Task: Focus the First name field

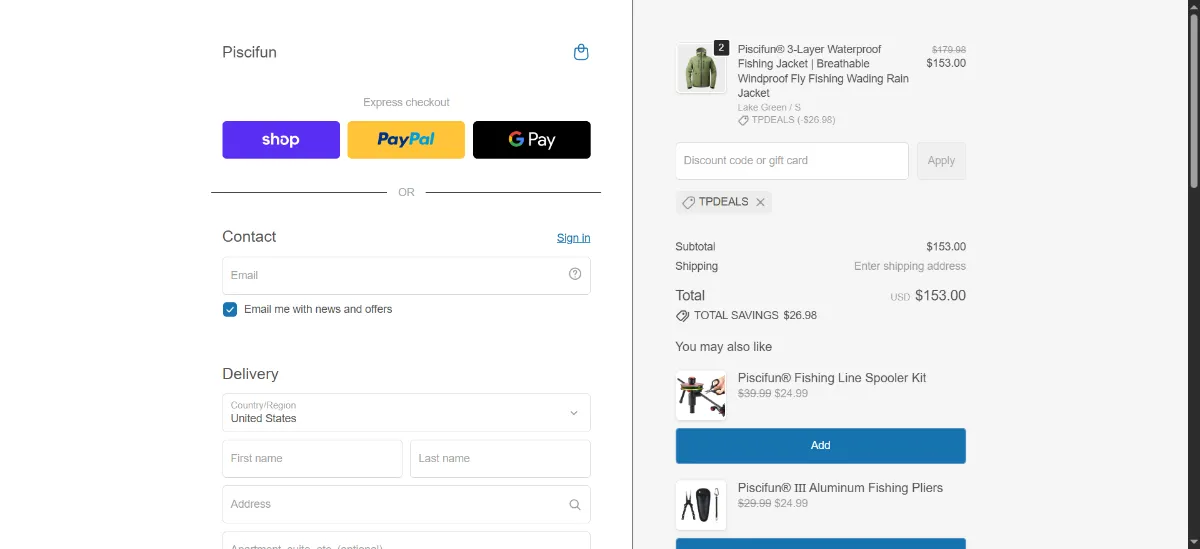Action: pyautogui.click(x=312, y=459)
